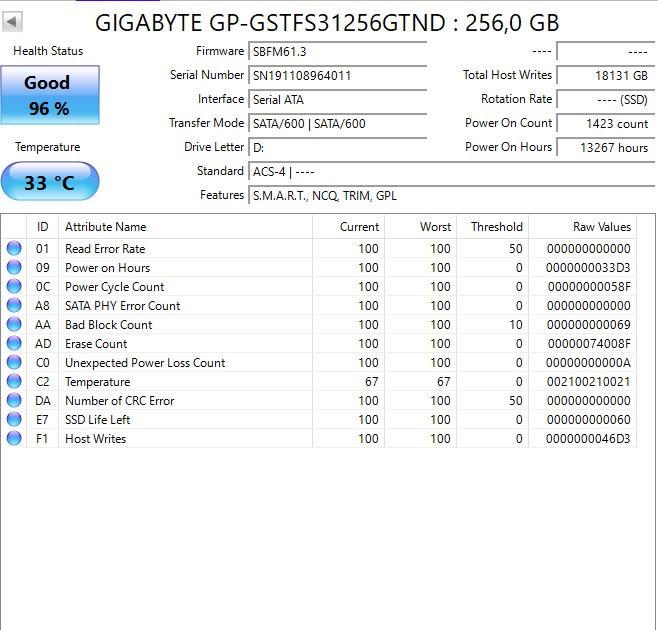
Task: Click the status icon for Host Writes
Action: [14, 438]
